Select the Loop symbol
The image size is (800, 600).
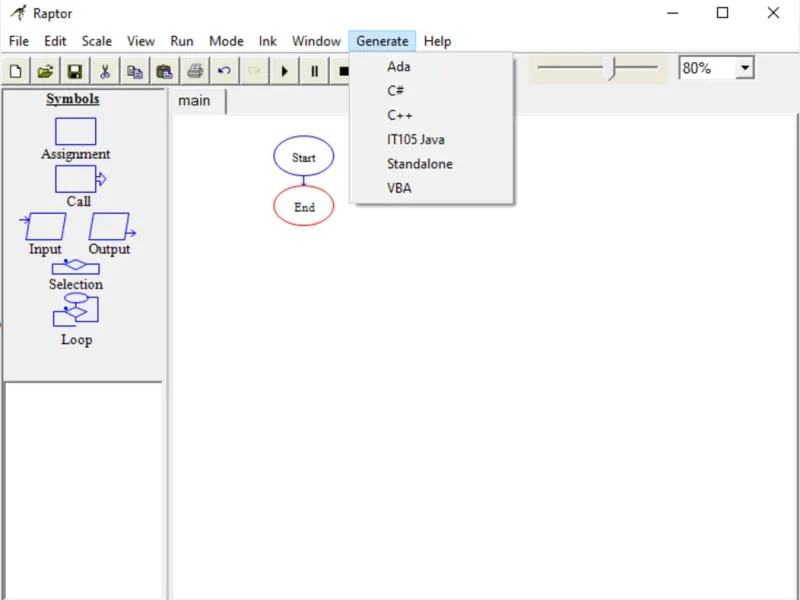pos(76,310)
